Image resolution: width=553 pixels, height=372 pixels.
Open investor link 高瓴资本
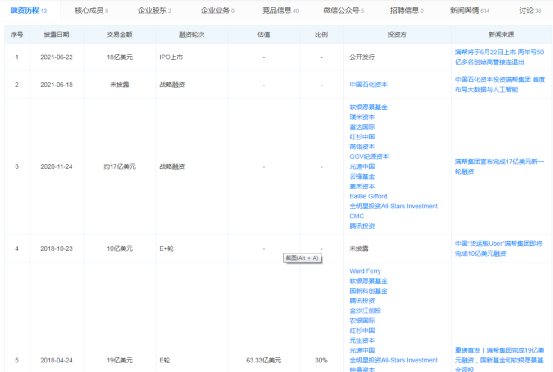362,147
